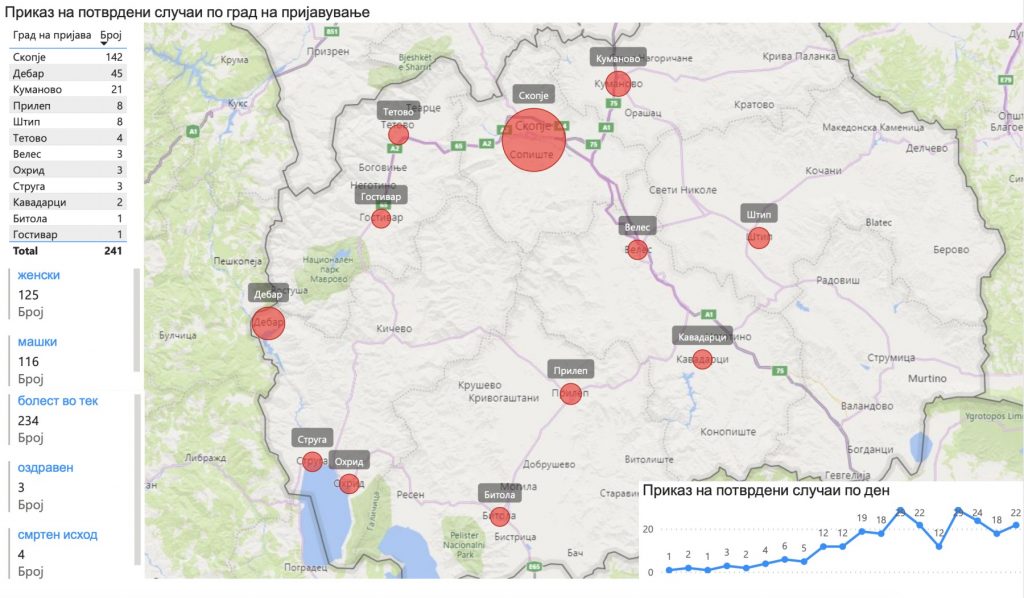Image resolution: width=1024 pixels, height=598 pixels.
Task: Select the Битола red map marker
Action: pyautogui.click(x=499, y=516)
